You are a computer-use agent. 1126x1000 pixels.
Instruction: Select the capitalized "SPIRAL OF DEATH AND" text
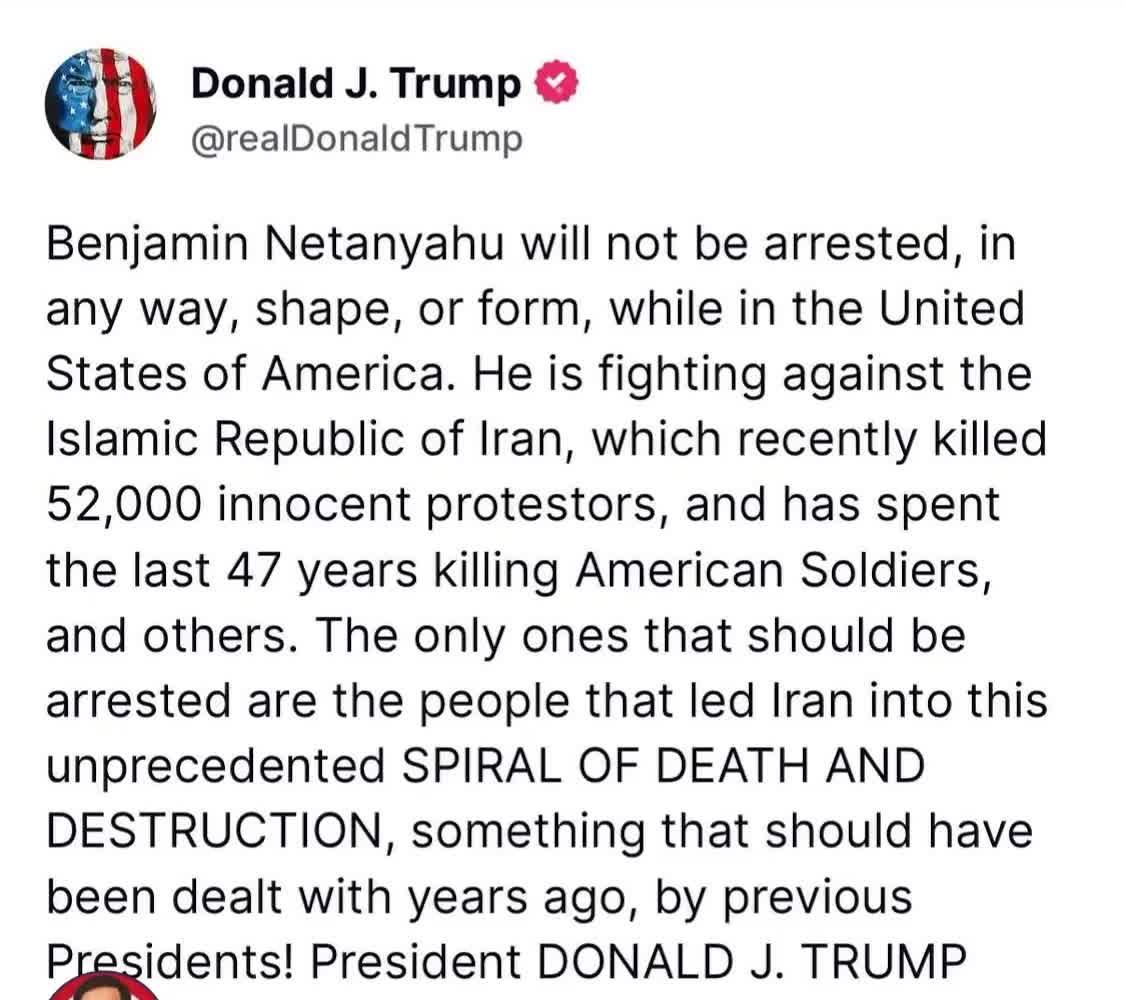[663, 765]
